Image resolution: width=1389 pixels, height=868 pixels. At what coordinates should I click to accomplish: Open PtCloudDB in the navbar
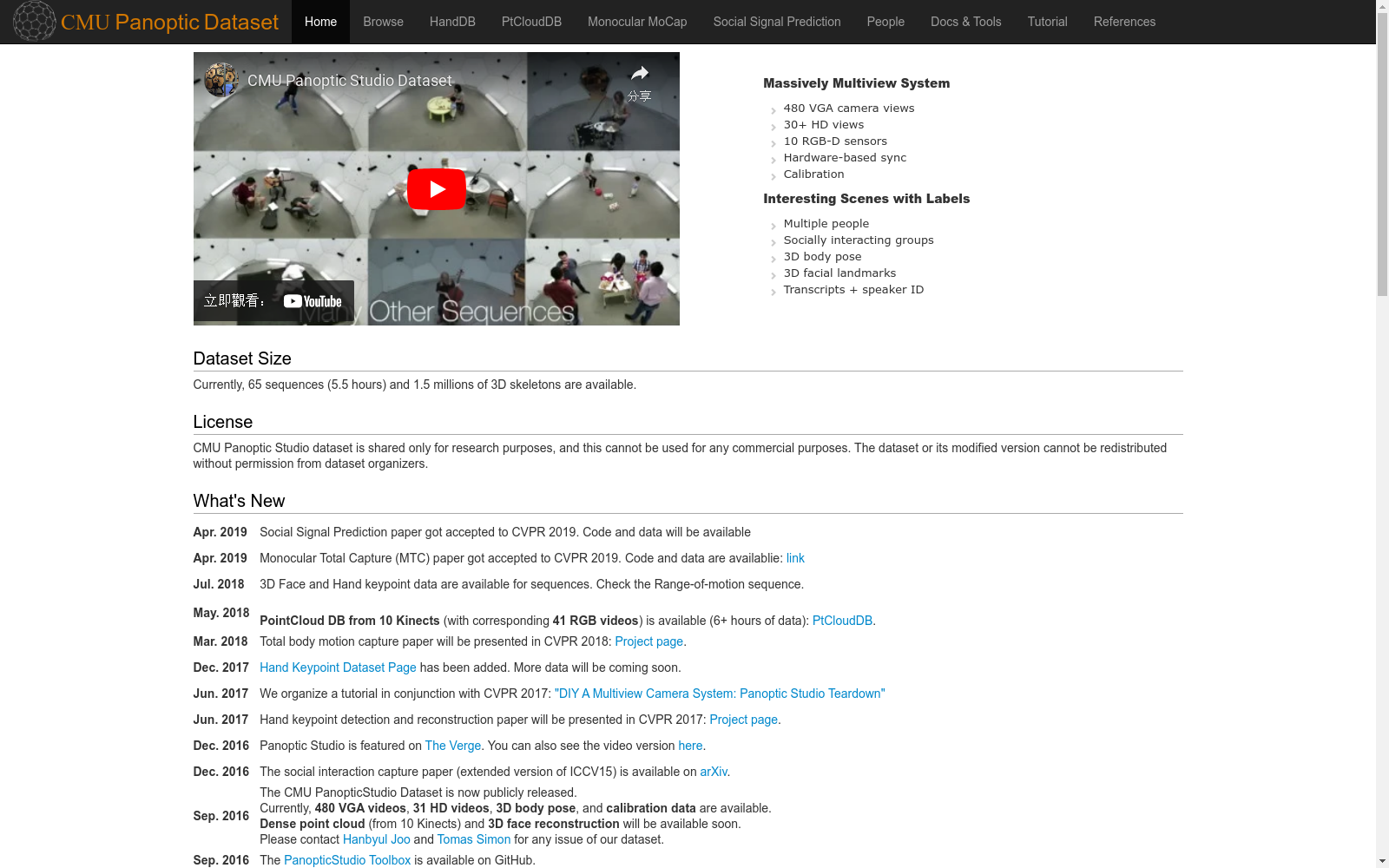pyautogui.click(x=531, y=22)
